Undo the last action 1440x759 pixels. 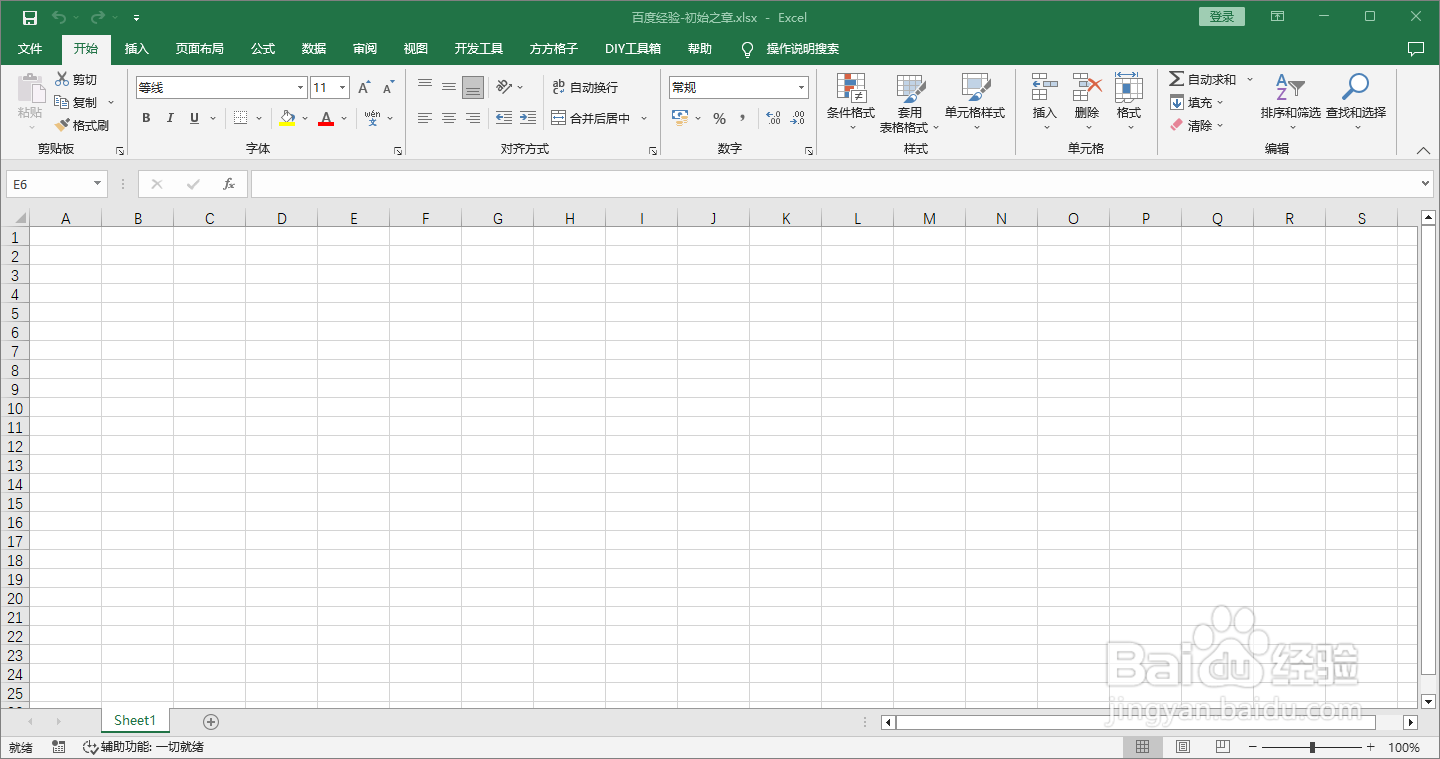59,17
